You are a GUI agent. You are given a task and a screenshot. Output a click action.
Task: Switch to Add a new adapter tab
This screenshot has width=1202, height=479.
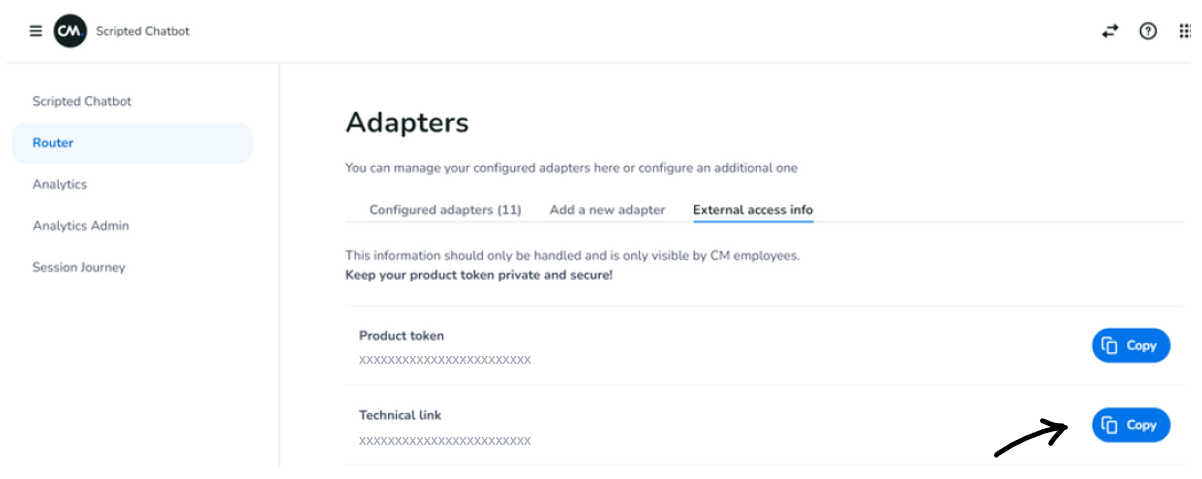click(607, 210)
